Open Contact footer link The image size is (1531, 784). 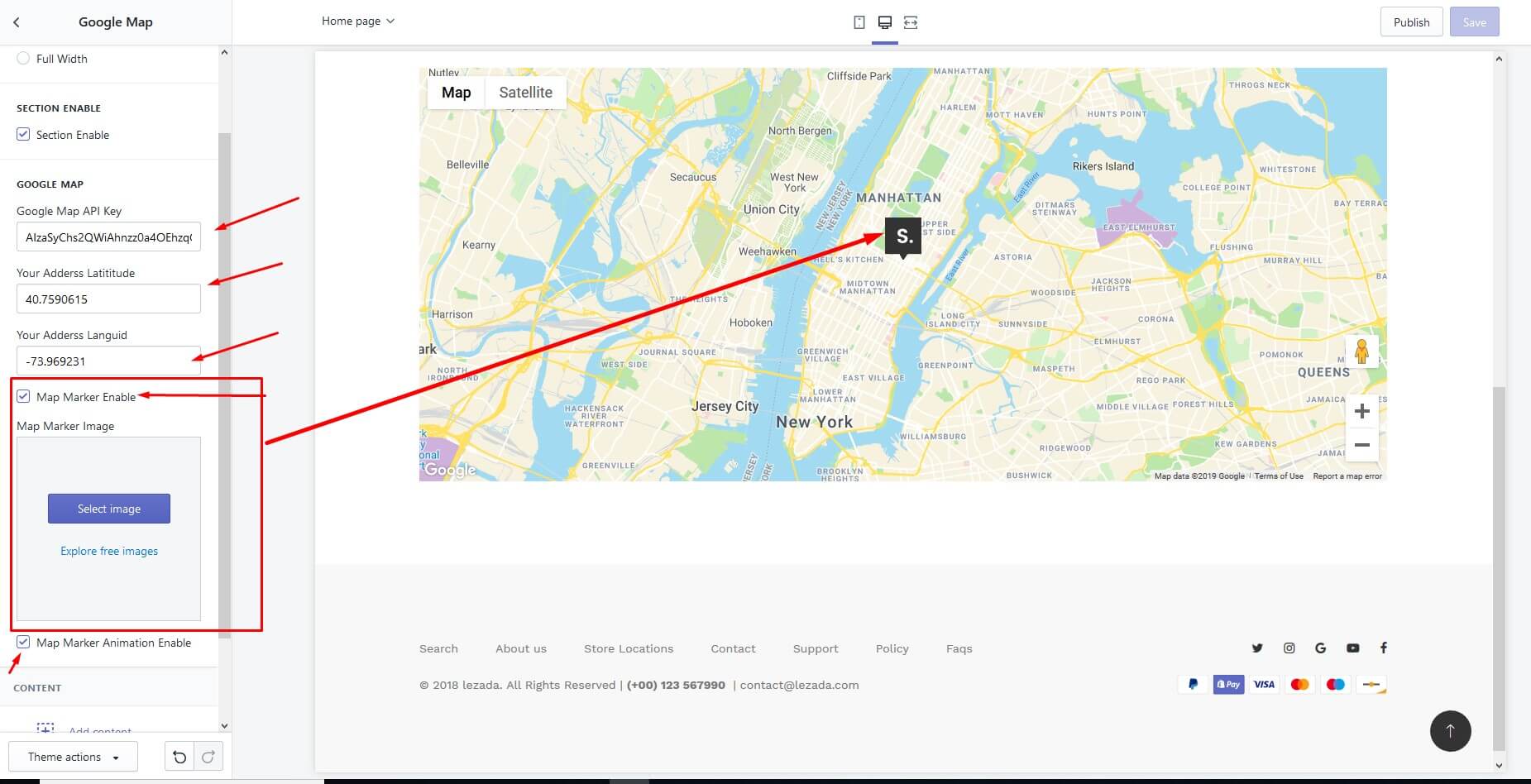pos(733,648)
